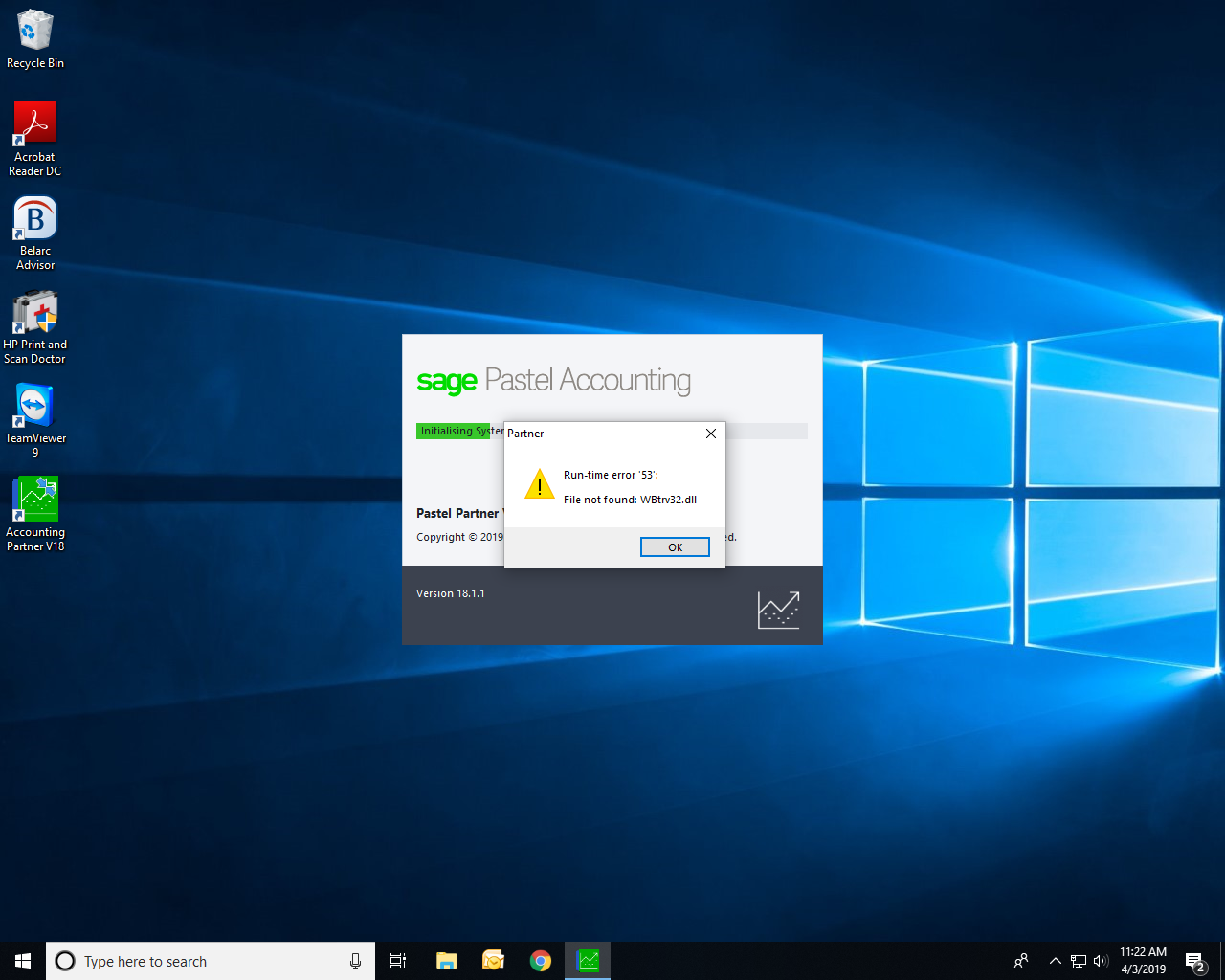Open the People icon in system tray
The width and height of the screenshot is (1225, 980).
(1021, 961)
